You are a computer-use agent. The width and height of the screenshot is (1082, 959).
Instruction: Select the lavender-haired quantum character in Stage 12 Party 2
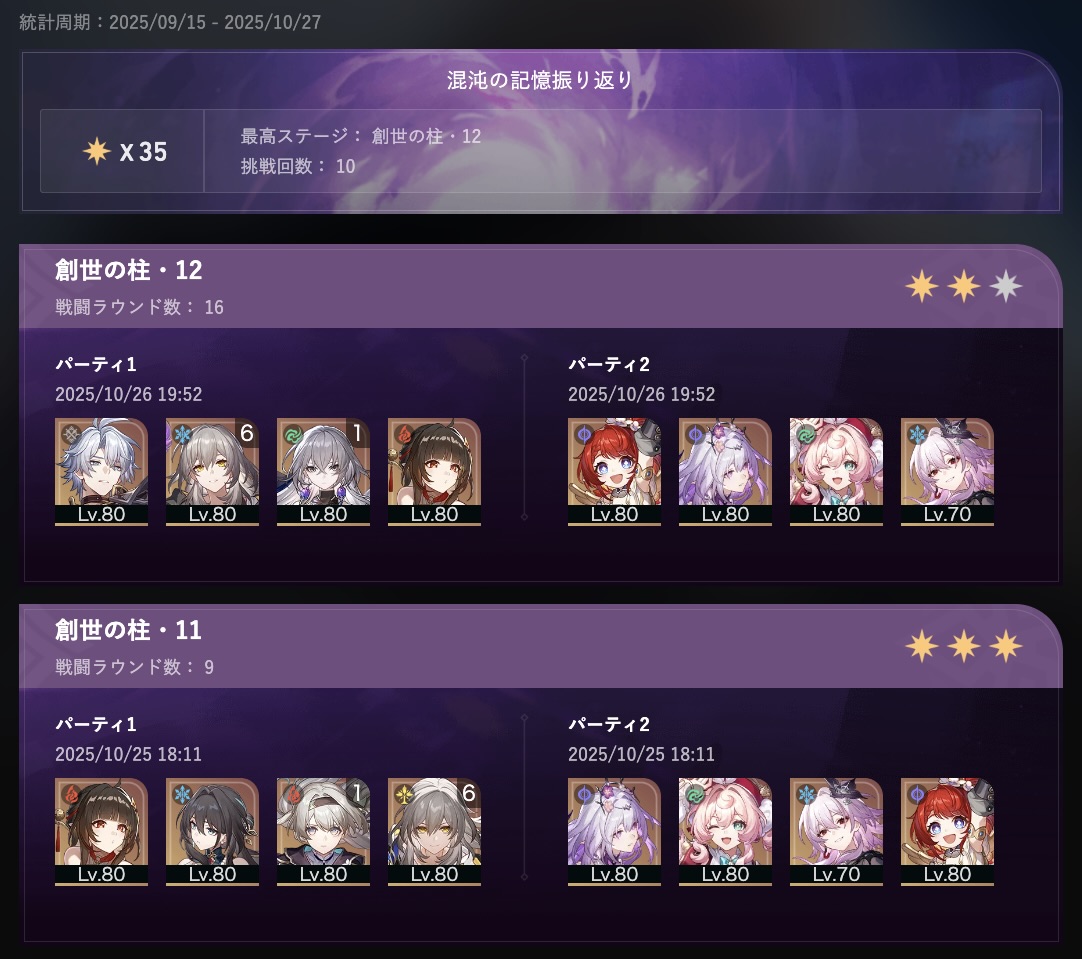(725, 472)
